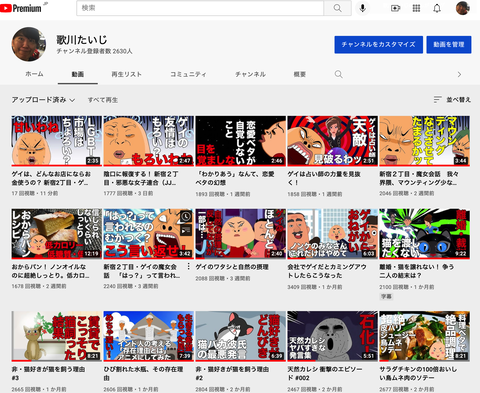This screenshot has height=393, width=480.
Task: Open the 鳥ムネソテー cooking thumbnail
Action: pos(424,336)
